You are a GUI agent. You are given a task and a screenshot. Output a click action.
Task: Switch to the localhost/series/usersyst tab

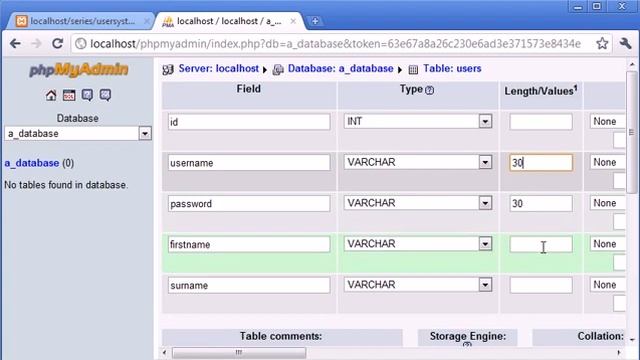(81, 21)
